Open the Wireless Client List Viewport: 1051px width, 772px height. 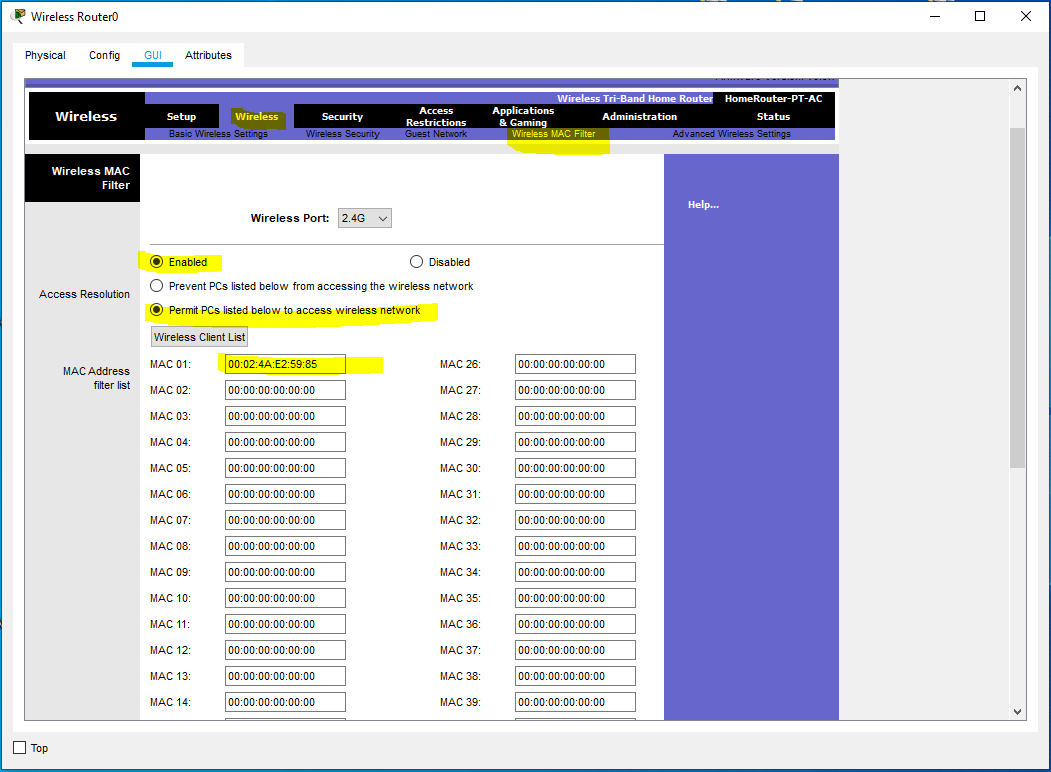[198, 336]
